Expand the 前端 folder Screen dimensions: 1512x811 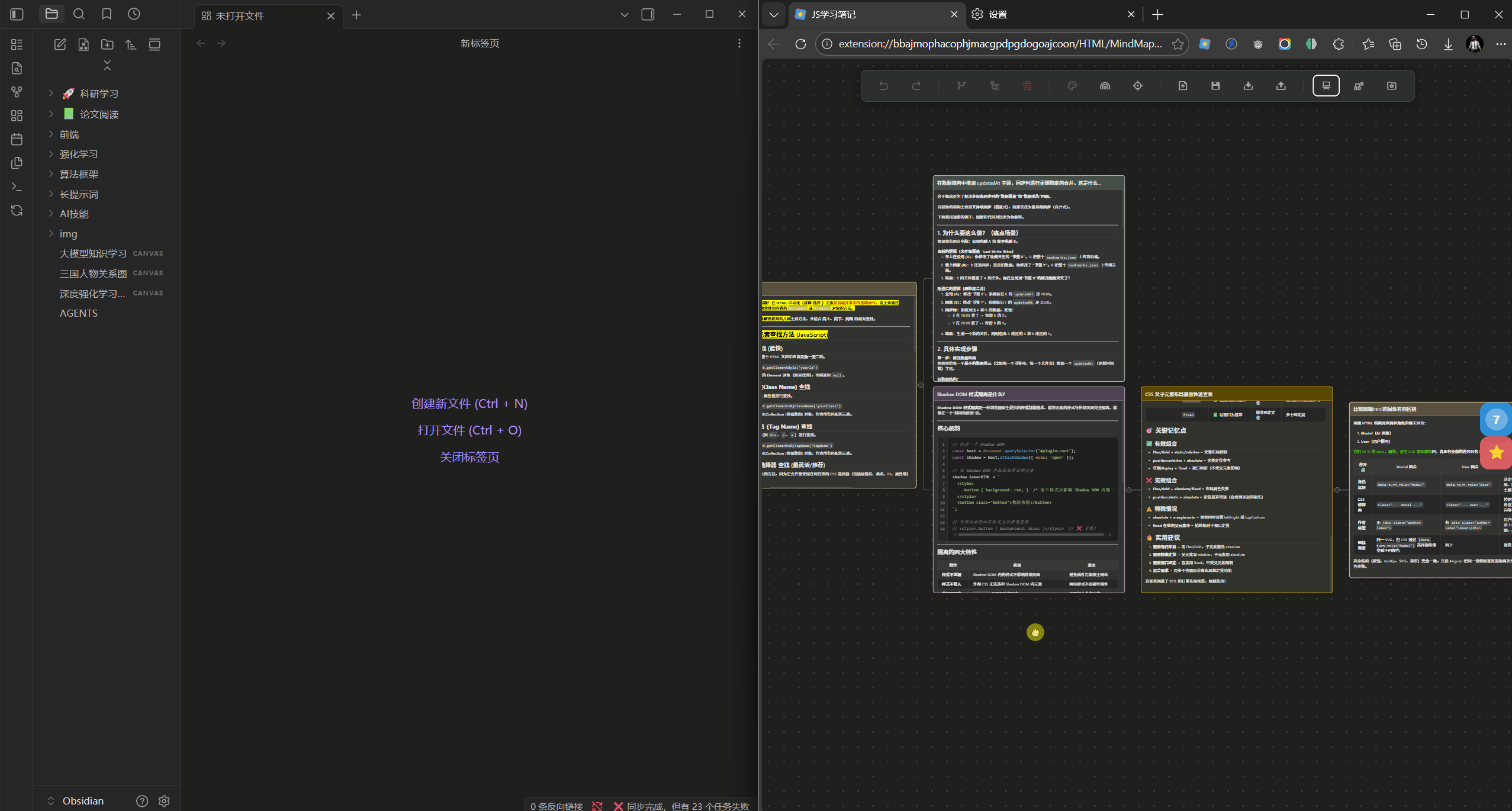[51, 134]
